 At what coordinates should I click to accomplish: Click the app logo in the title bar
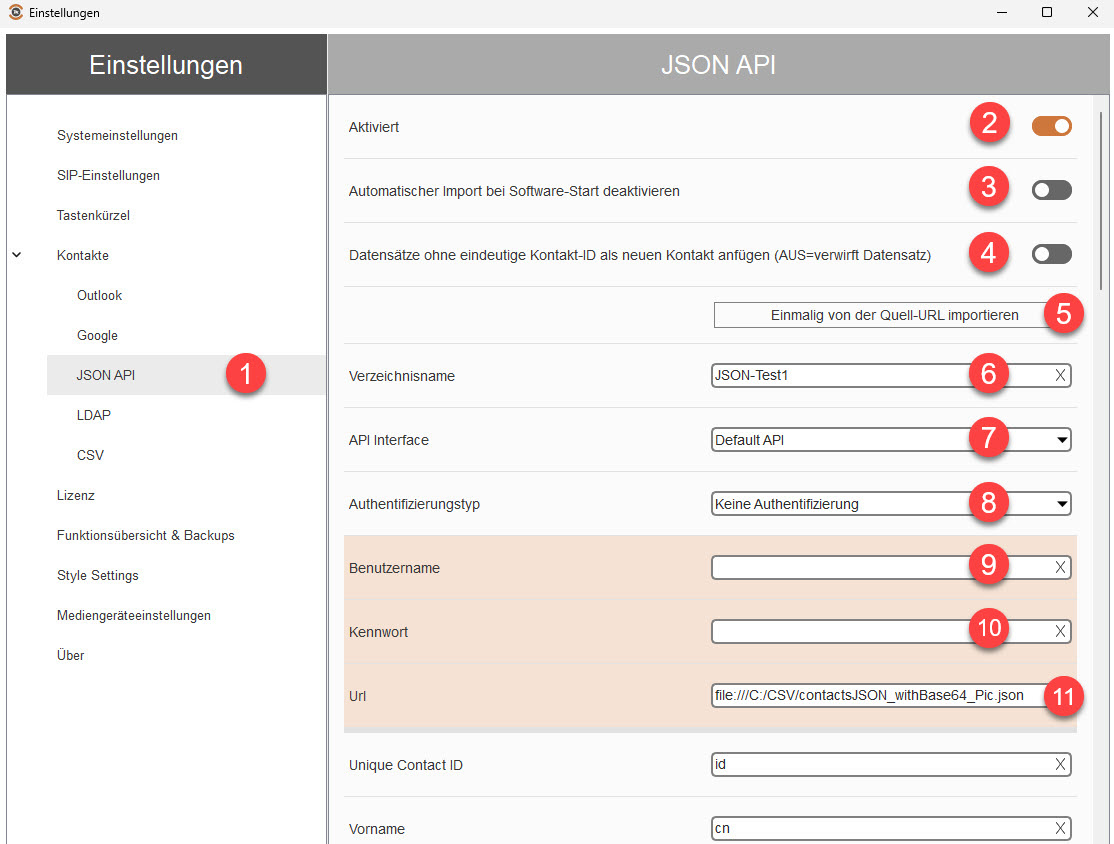pos(16,12)
